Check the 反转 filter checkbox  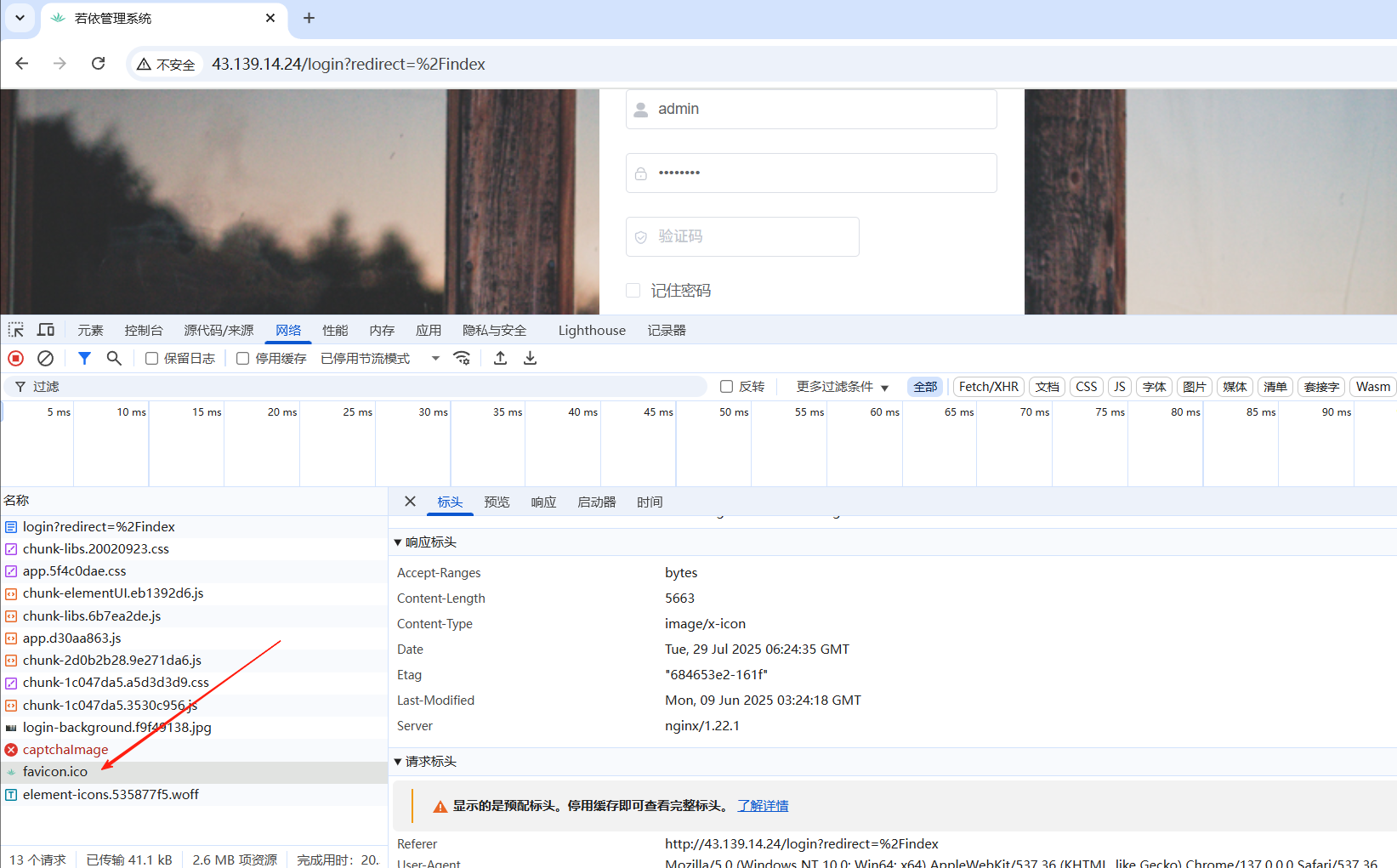[726, 386]
